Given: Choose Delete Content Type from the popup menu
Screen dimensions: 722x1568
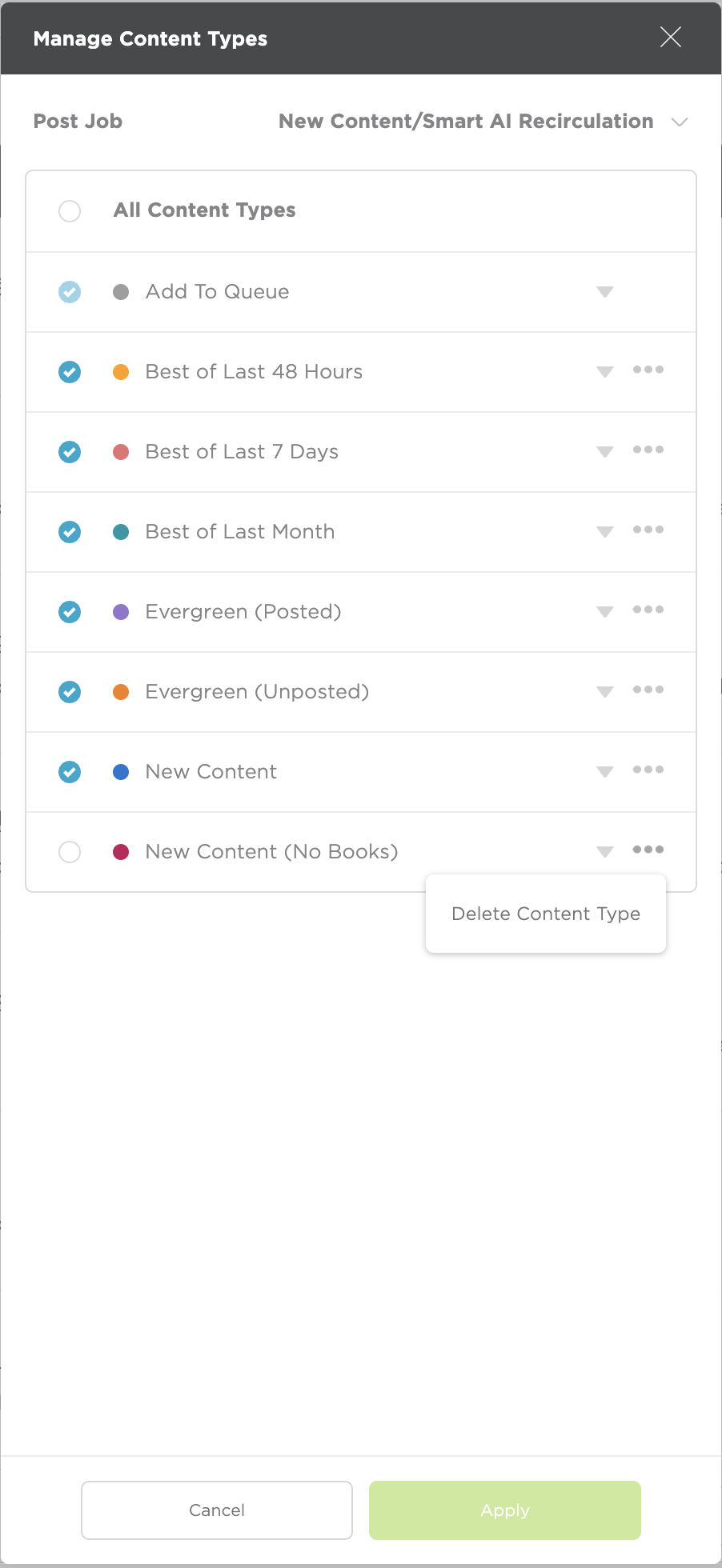Looking at the screenshot, I should click(x=546, y=914).
